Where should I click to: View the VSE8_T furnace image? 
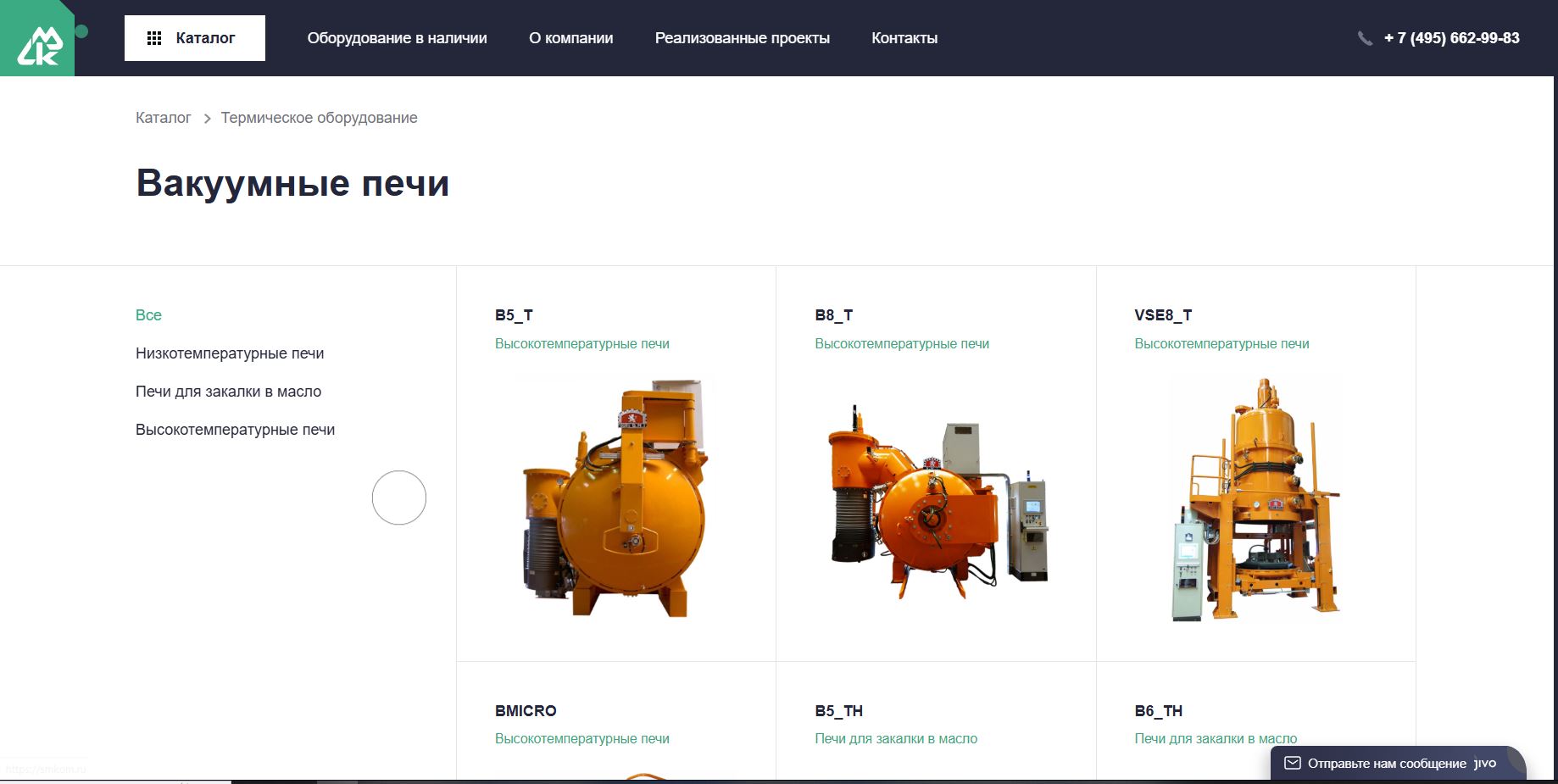click(1256, 499)
